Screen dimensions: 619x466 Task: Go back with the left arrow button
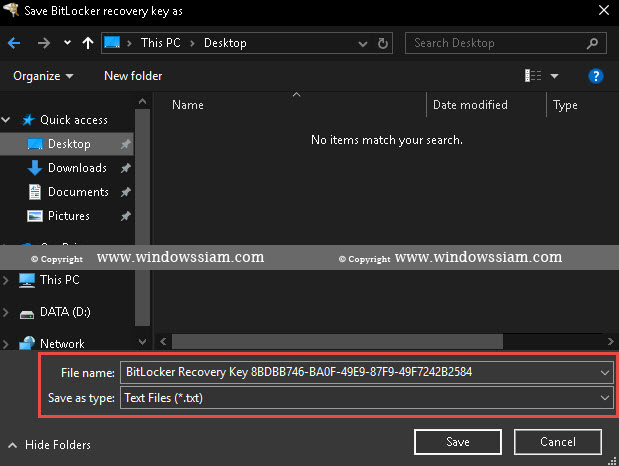point(14,43)
